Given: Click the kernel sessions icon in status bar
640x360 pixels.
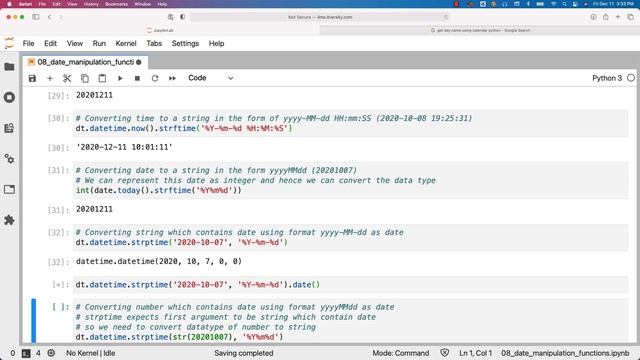Looking at the screenshot, I should 51,353.
